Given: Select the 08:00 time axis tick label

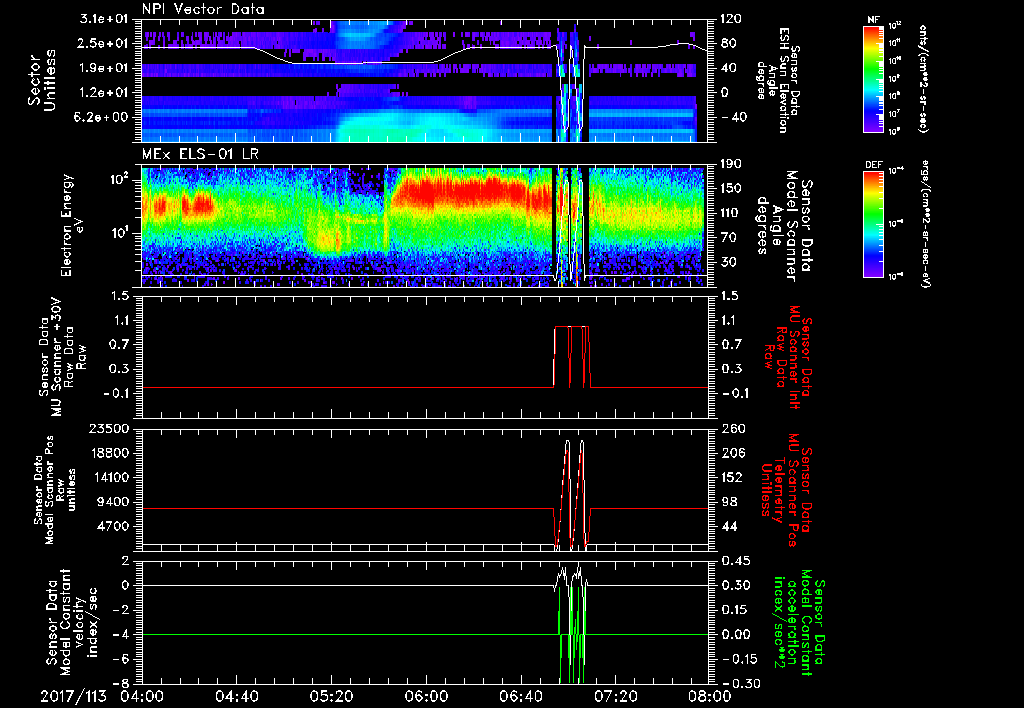Looking at the screenshot, I should click(x=708, y=695).
